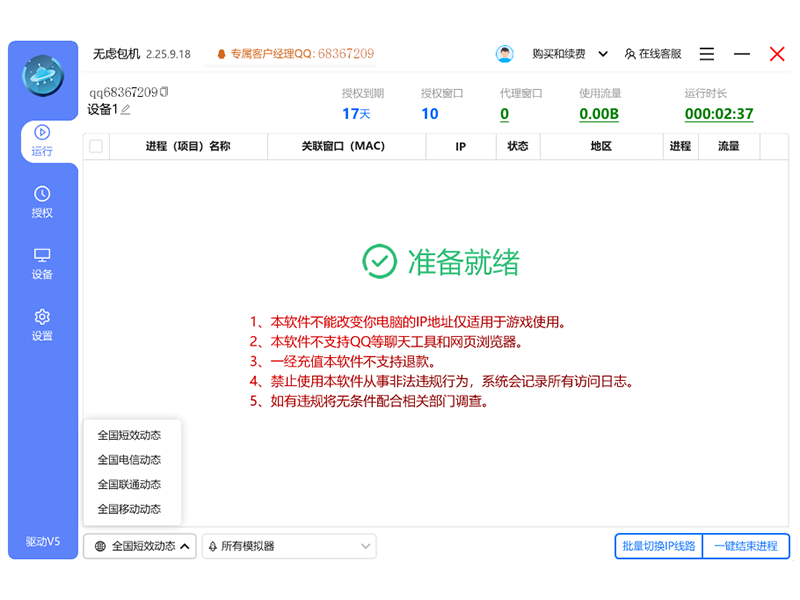The height and width of the screenshot is (600, 800).
Task: Select the 运行 tab icon in sidebar
Action: (42, 135)
